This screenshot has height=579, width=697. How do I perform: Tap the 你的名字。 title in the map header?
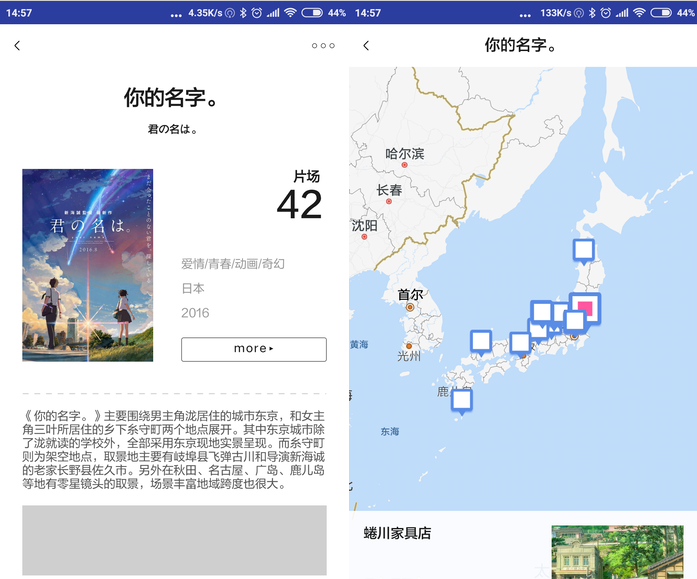click(x=520, y=46)
